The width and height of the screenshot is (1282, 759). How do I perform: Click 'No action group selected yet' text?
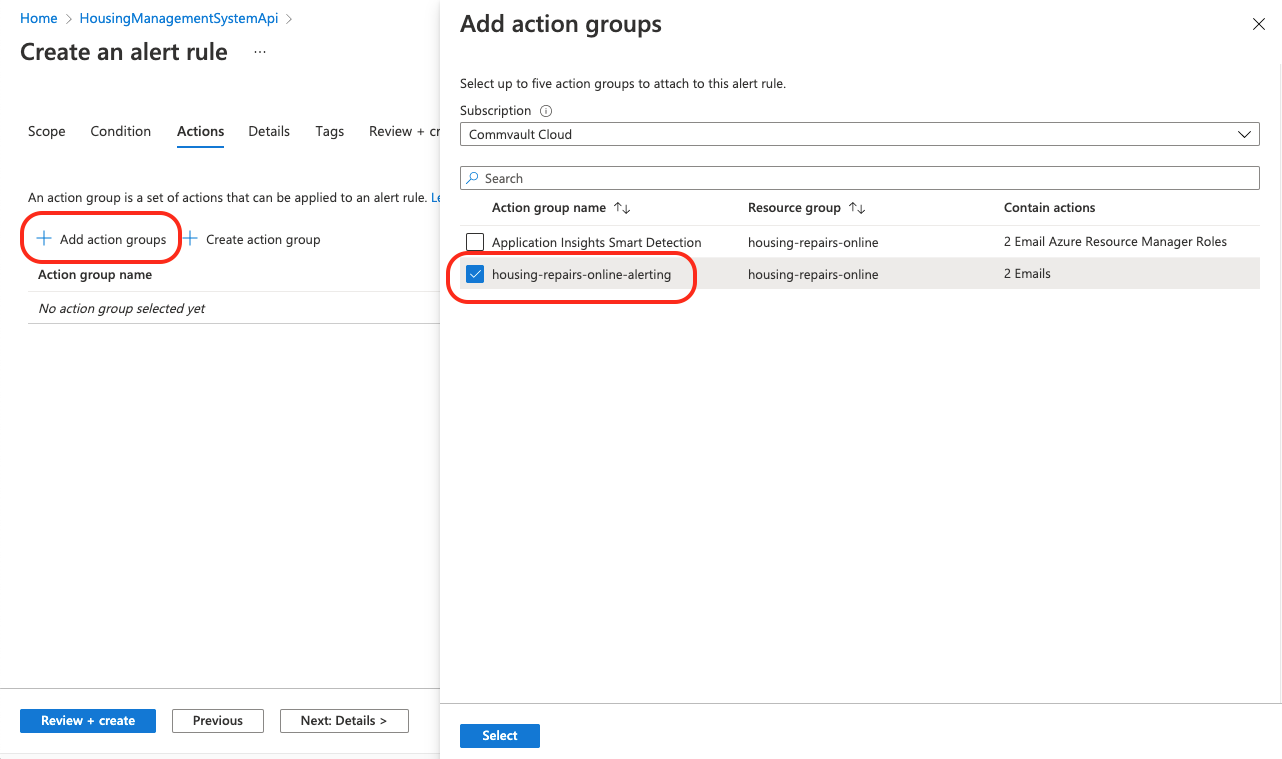pyautogui.click(x=121, y=309)
